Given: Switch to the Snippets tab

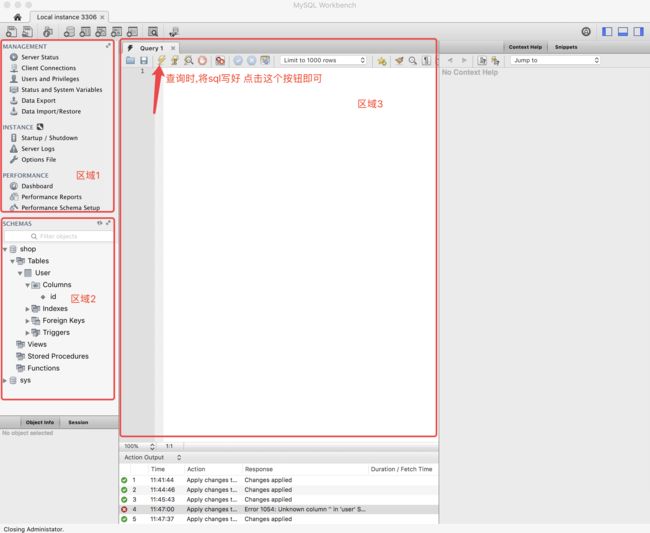Looking at the screenshot, I should coord(566,47).
